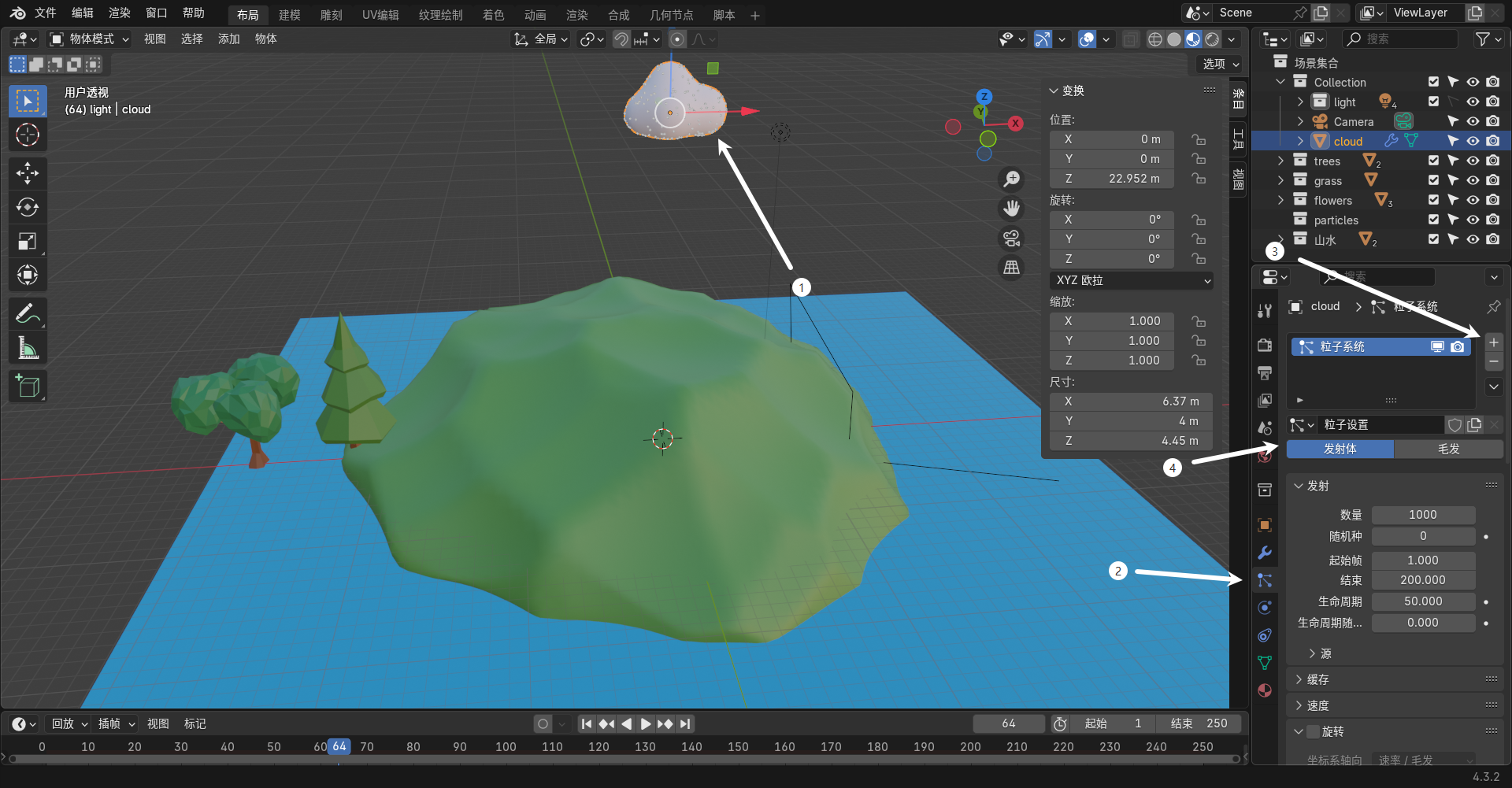
Task: Uncheck the trees collection checkbox
Action: tap(1433, 161)
